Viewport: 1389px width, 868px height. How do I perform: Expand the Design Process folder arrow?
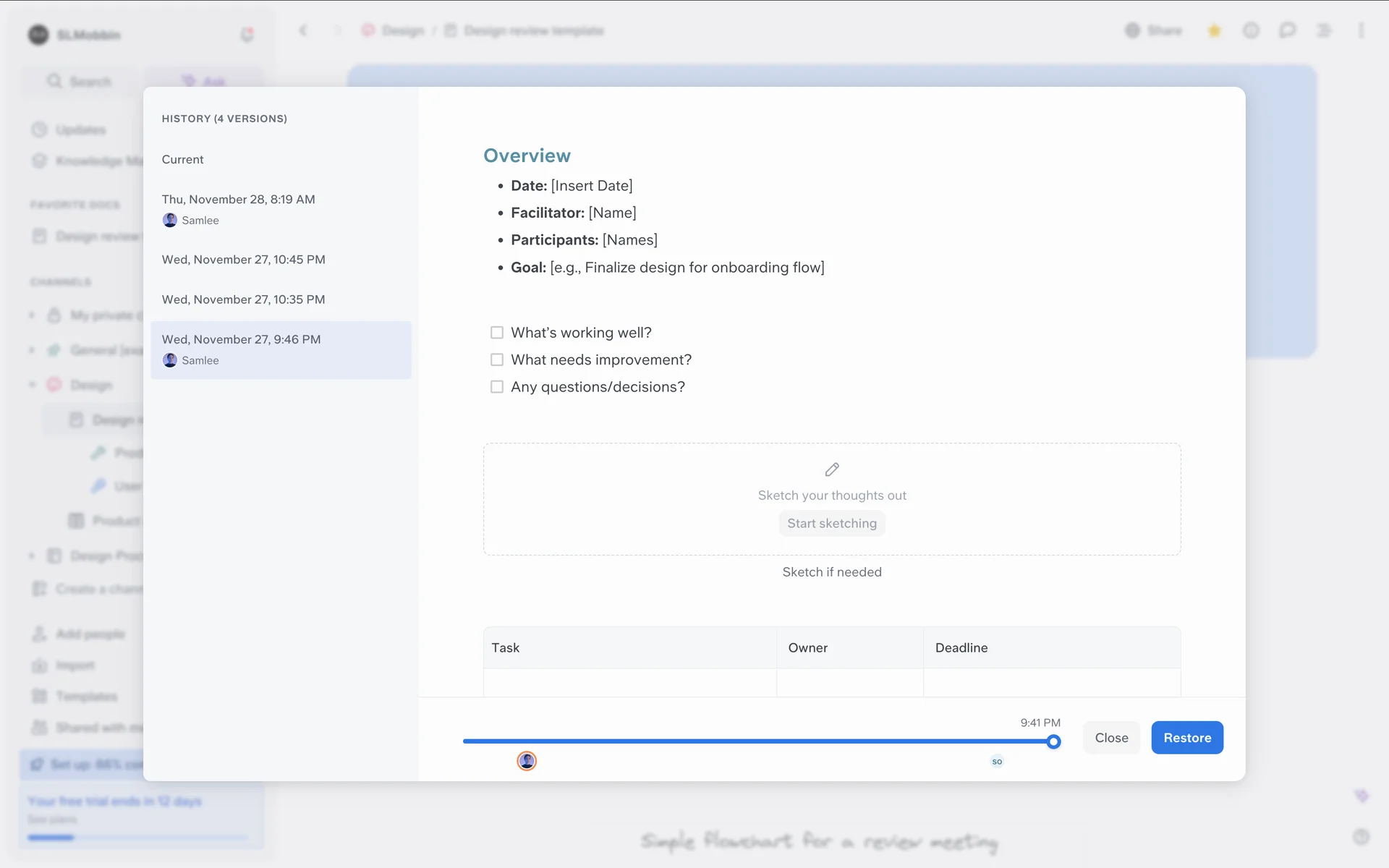(32, 556)
